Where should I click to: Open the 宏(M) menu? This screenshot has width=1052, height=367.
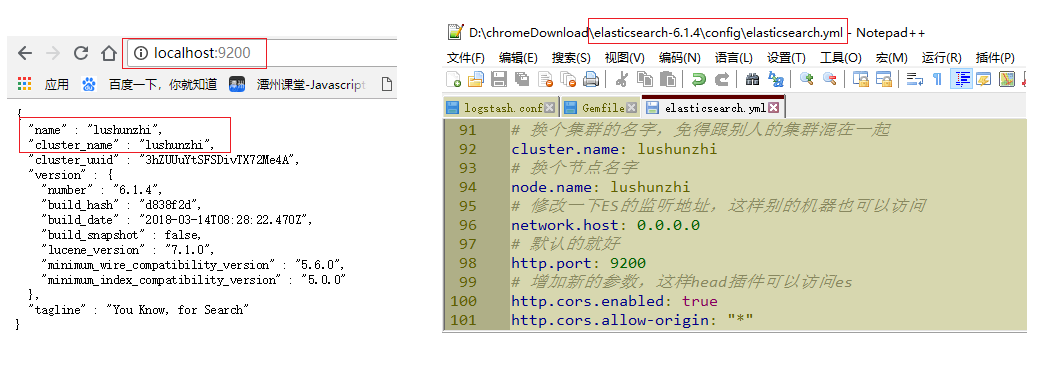tap(891, 58)
